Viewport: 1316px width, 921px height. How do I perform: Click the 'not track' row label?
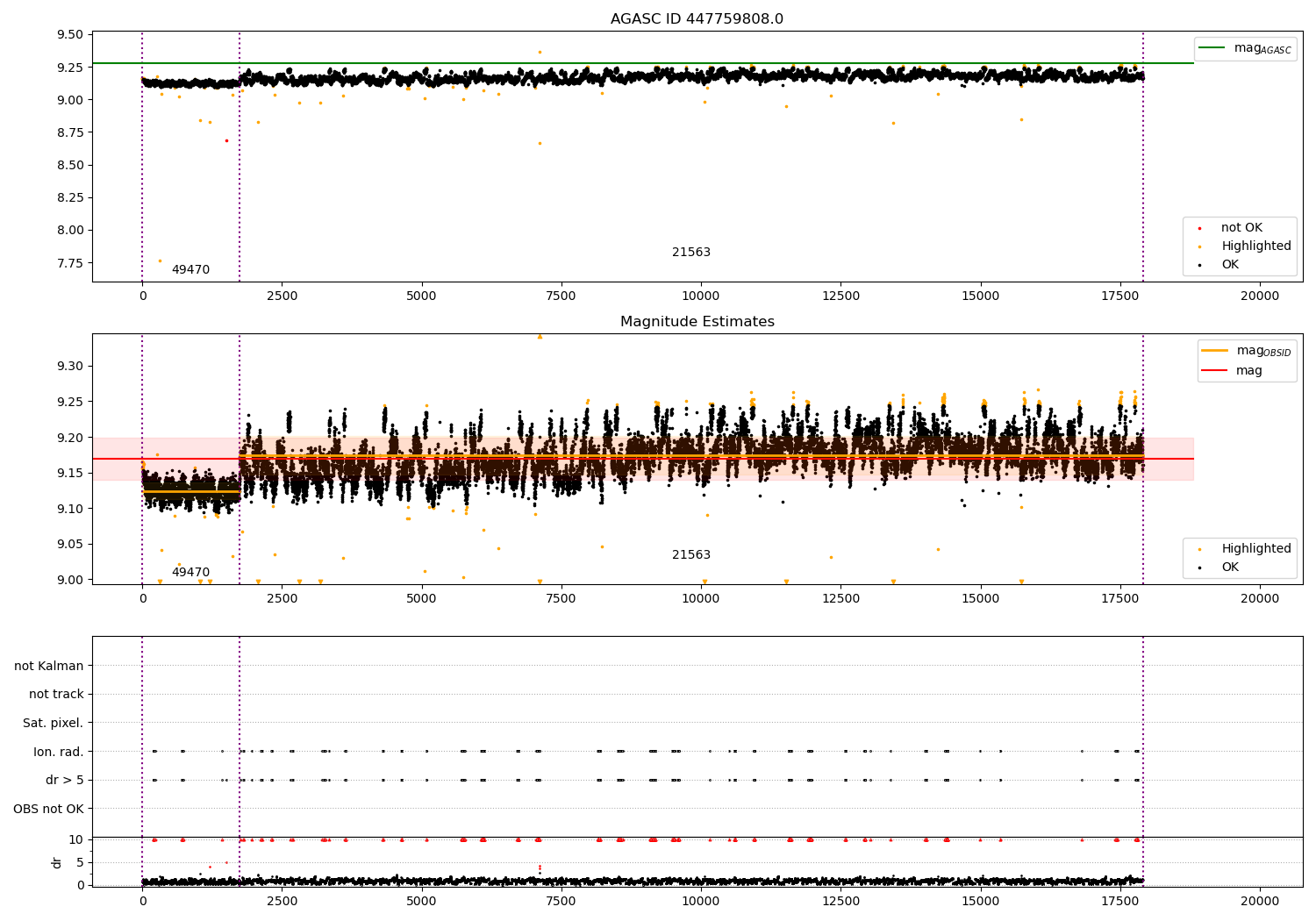coord(56,695)
